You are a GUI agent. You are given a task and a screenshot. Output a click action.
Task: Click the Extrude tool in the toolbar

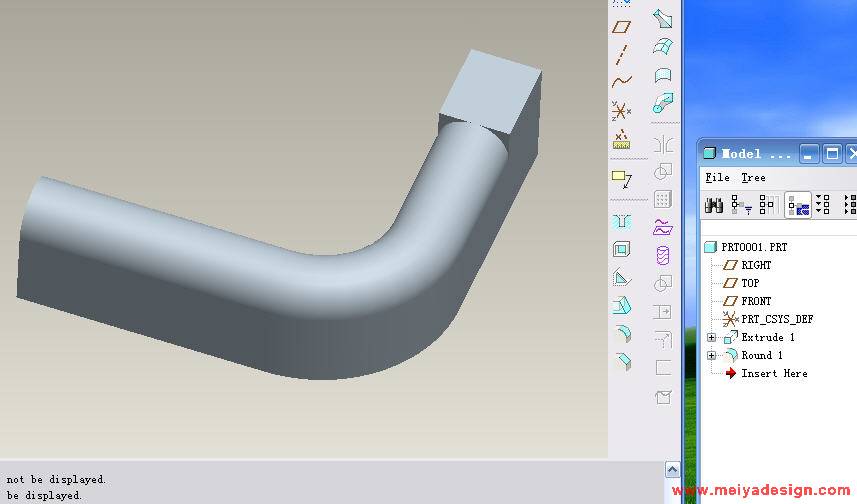point(662,19)
